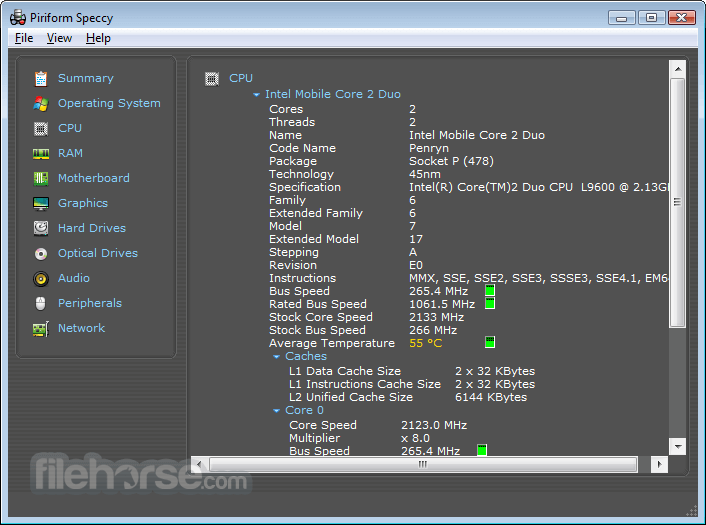Click the green graph icon beside Core 0 Bus Speed
The width and height of the screenshot is (706, 525).
(x=482, y=450)
